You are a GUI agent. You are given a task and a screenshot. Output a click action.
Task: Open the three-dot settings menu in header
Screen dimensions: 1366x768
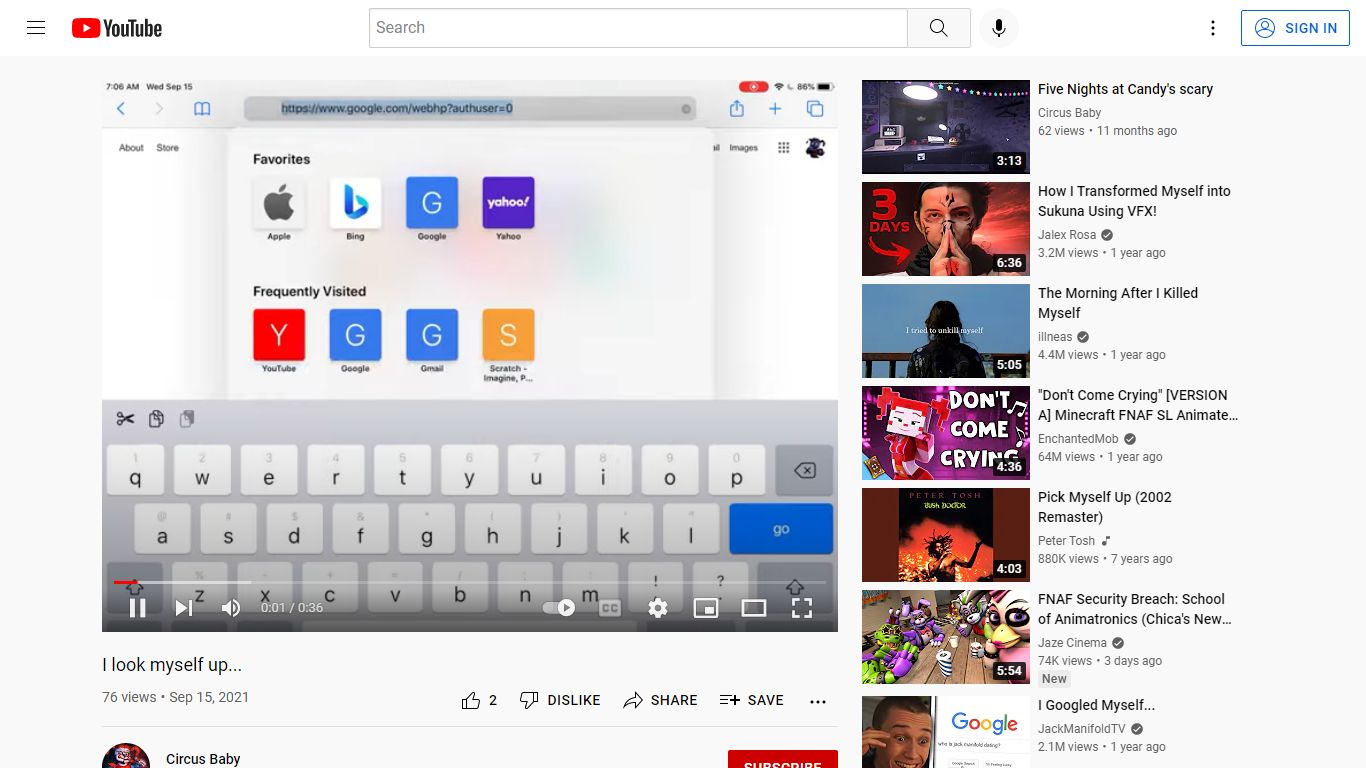pyautogui.click(x=1213, y=28)
